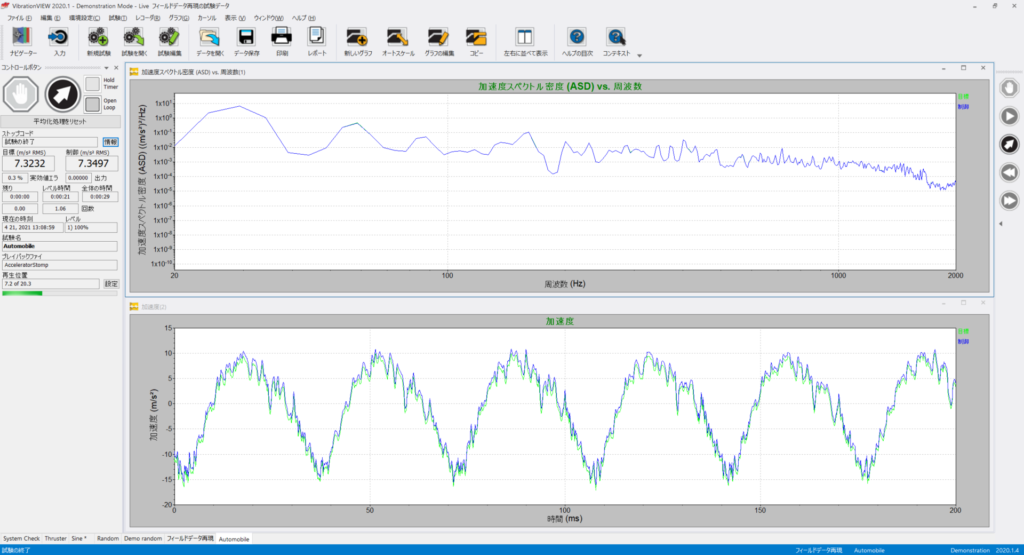Toggle the Hold Timer button
This screenshot has height=555, width=1024.
(x=93, y=84)
